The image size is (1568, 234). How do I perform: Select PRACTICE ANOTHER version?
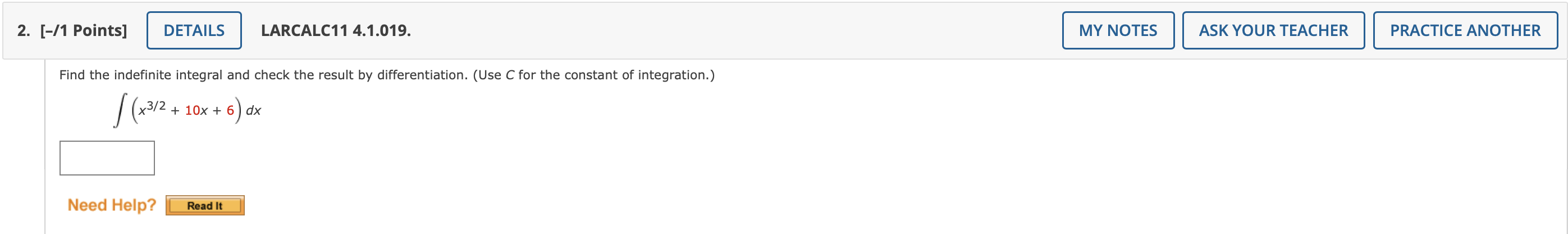(1465, 30)
